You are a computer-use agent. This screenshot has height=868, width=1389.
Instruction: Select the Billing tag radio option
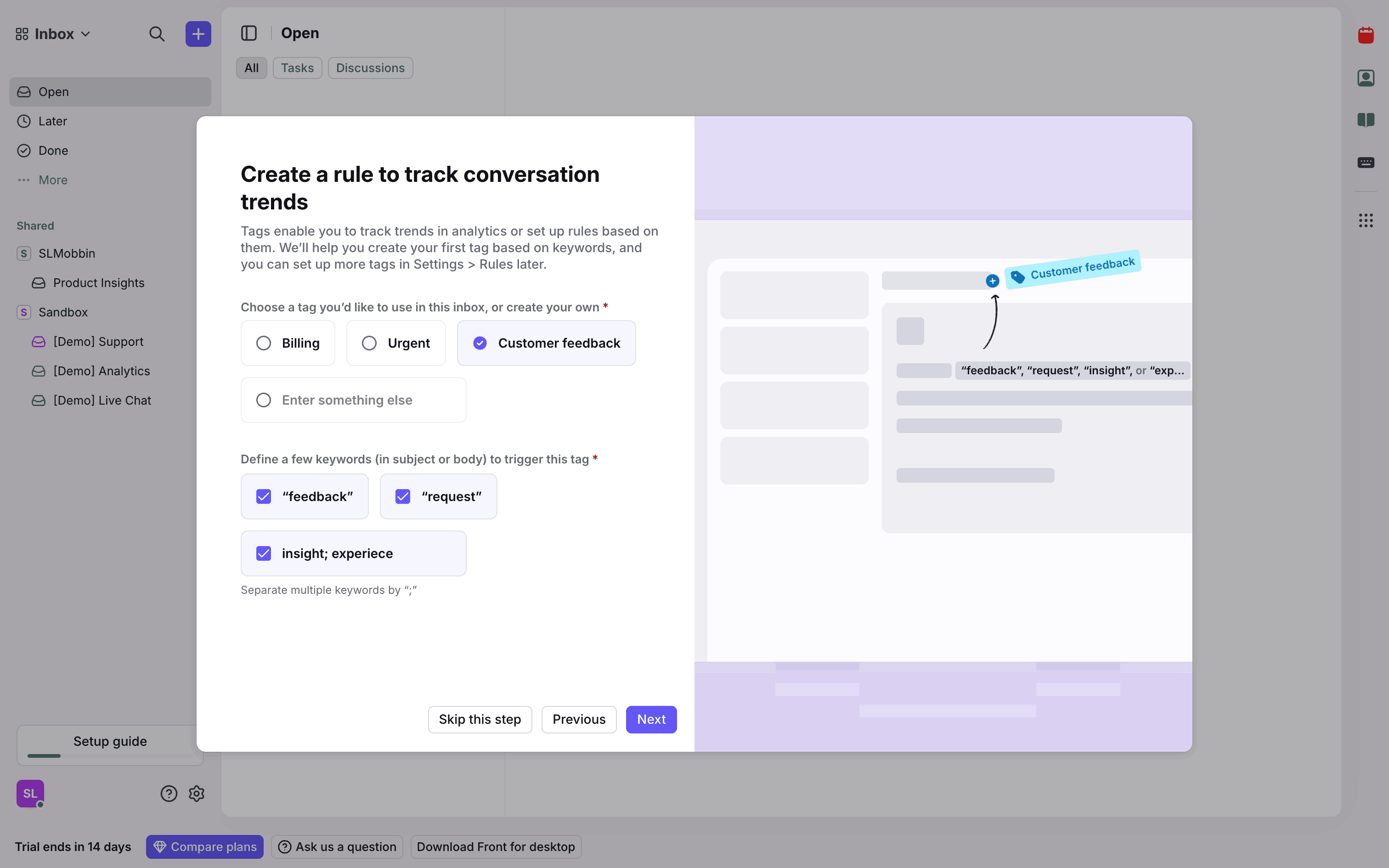[x=264, y=344]
